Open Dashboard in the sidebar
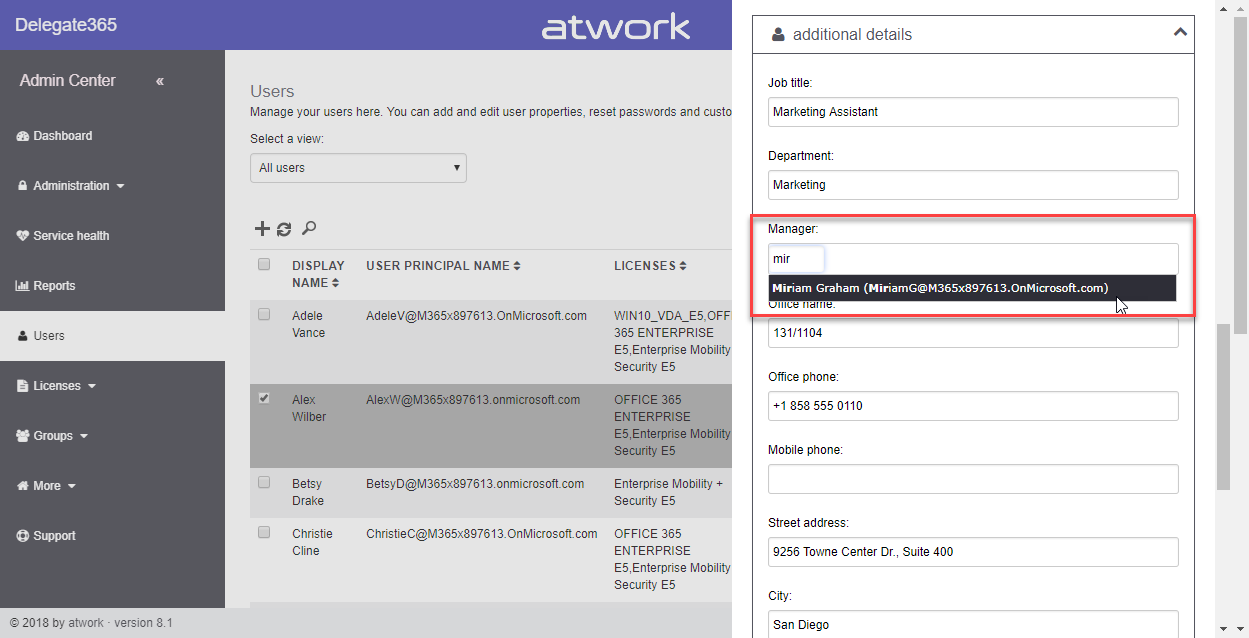1249x638 pixels. click(x=62, y=136)
